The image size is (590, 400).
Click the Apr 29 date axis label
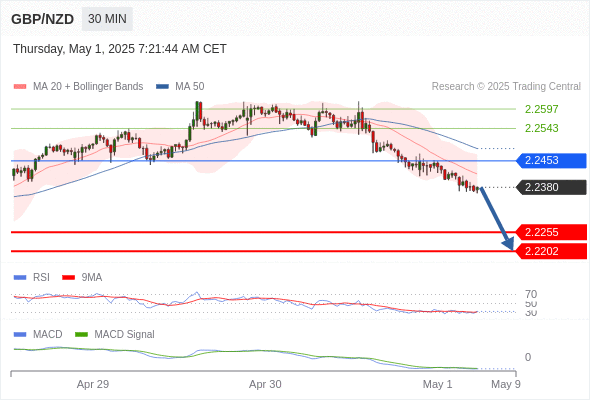93,384
